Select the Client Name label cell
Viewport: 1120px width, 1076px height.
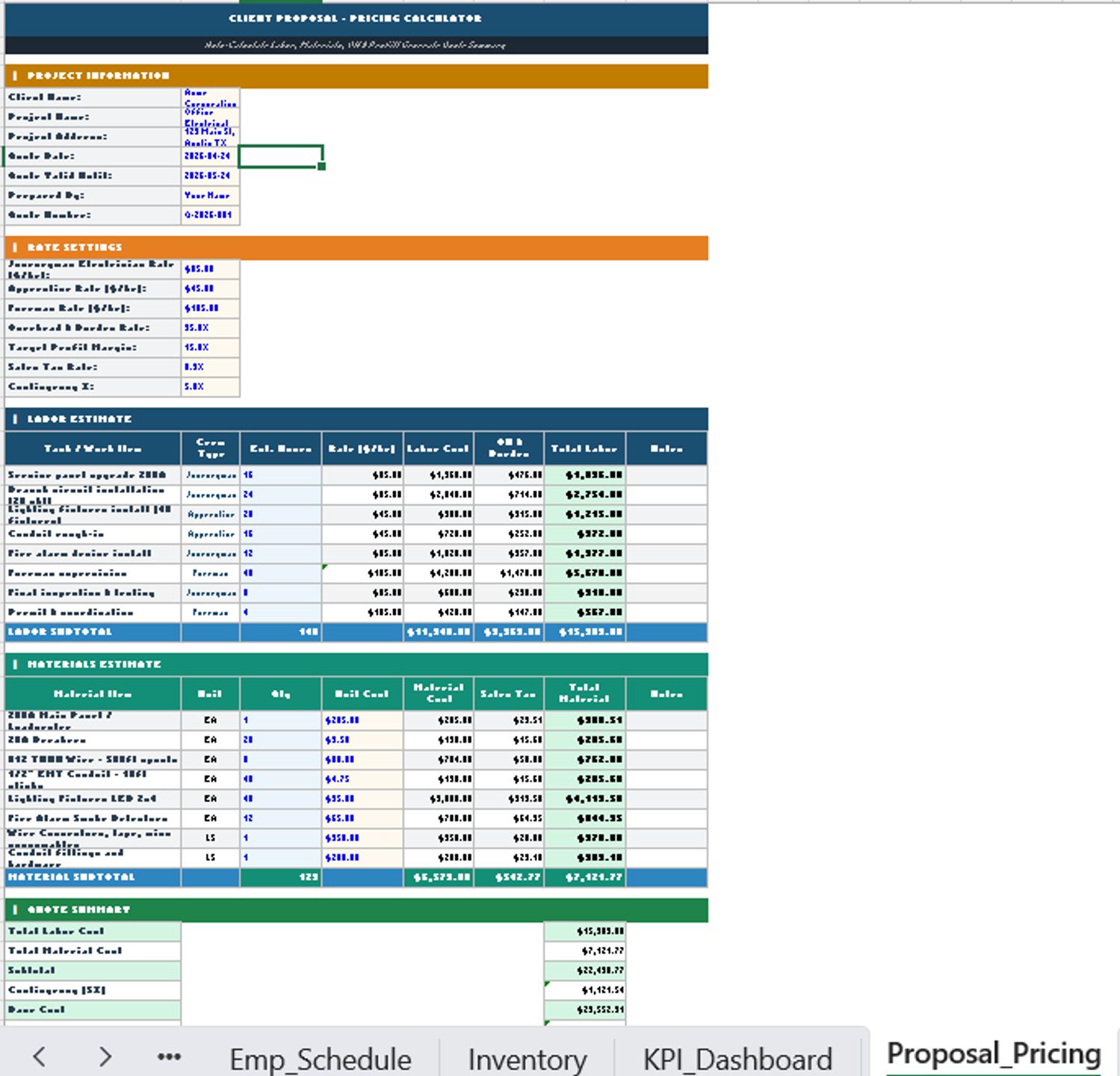pos(93,97)
